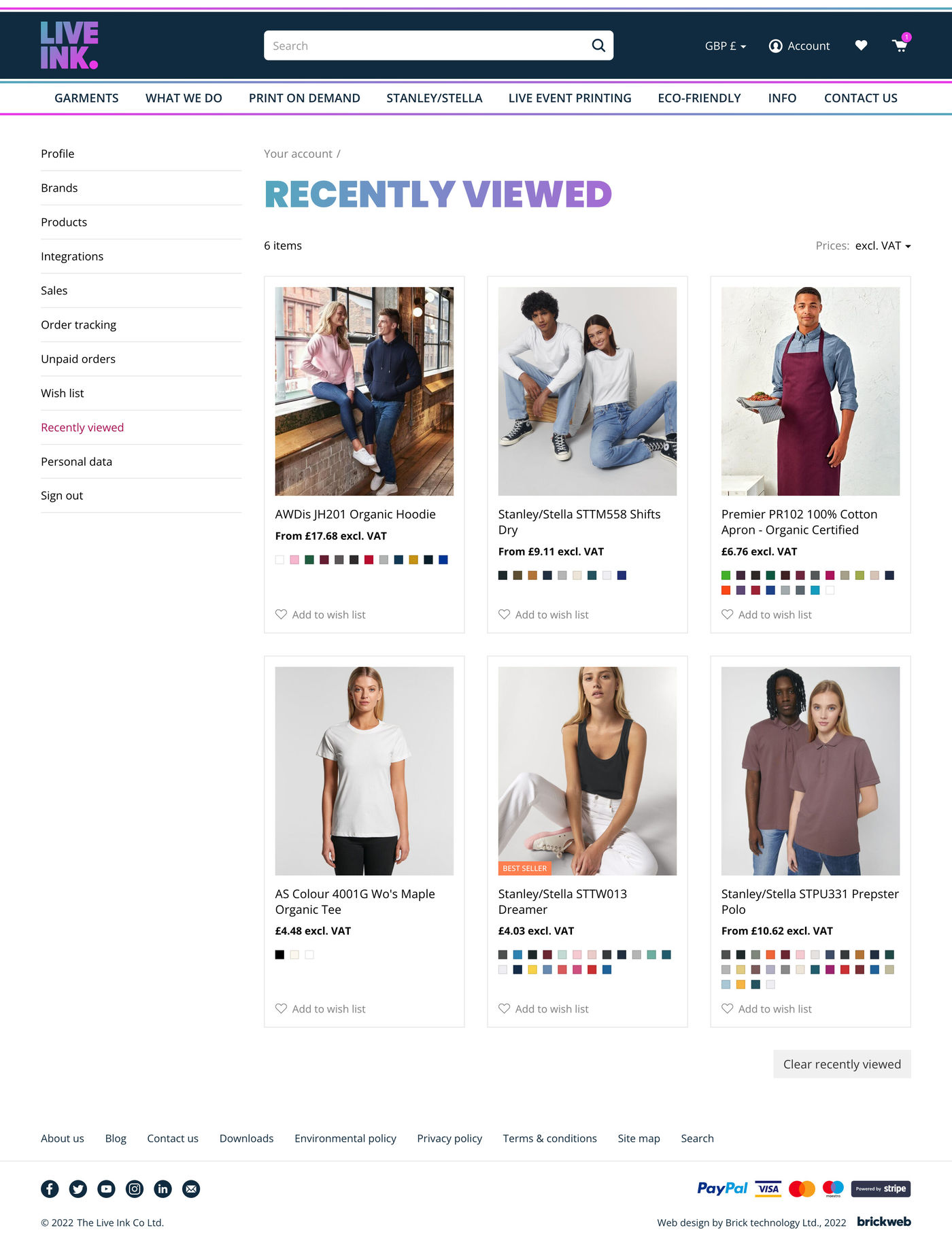The image size is (952, 1247).
Task: Open the Privacy policy footer link
Action: tap(449, 1138)
